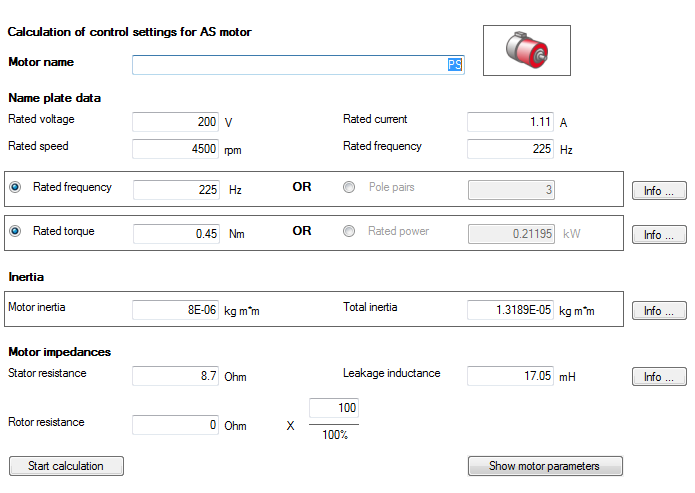Select the Rated frequency radio button

15,188
